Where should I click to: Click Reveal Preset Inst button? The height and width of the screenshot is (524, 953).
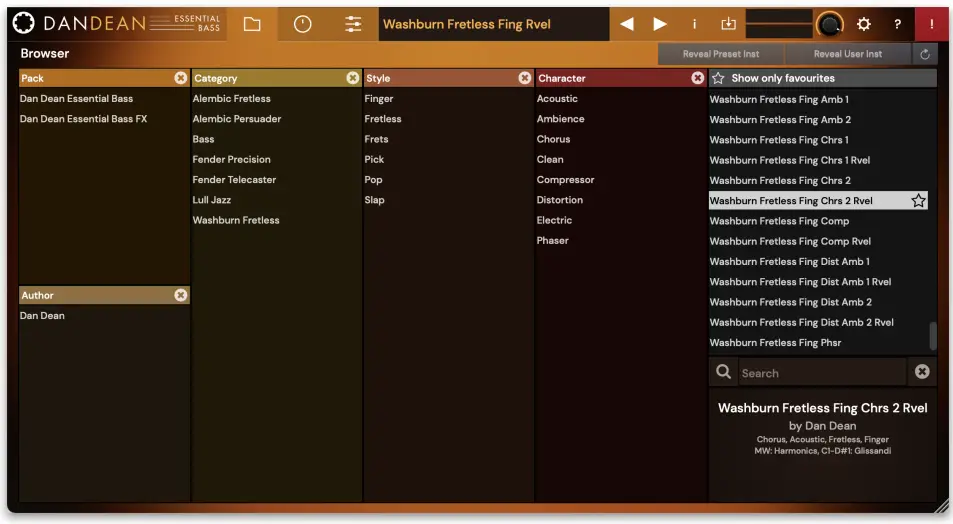721,54
